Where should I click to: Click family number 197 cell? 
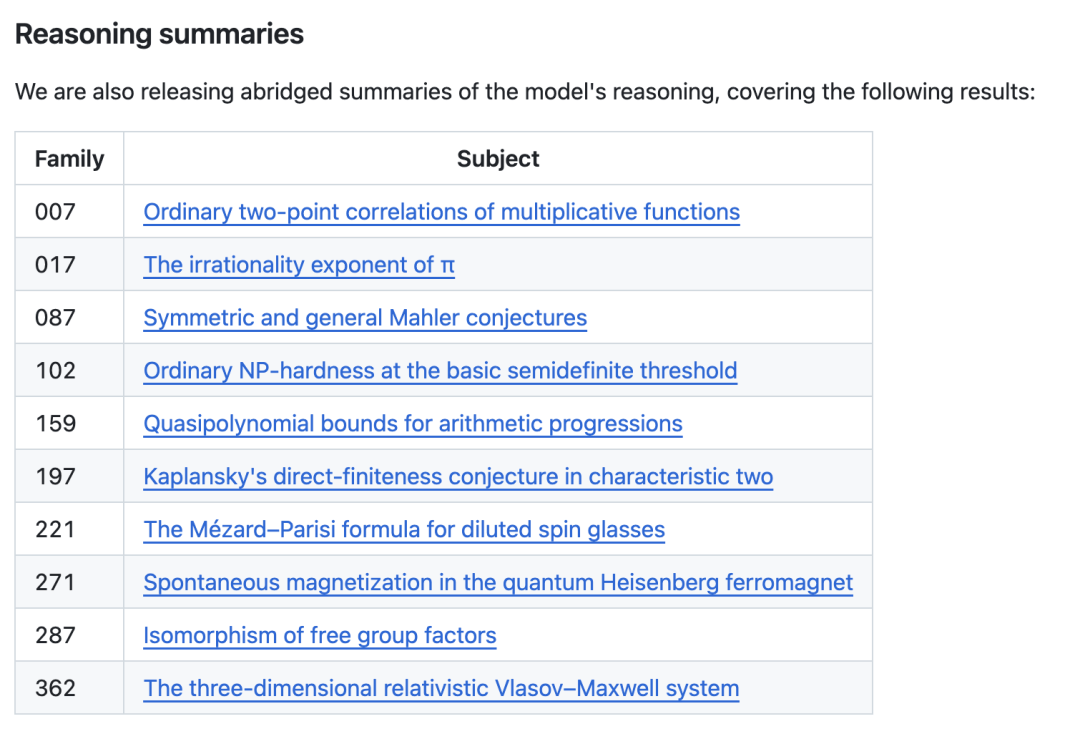70,477
